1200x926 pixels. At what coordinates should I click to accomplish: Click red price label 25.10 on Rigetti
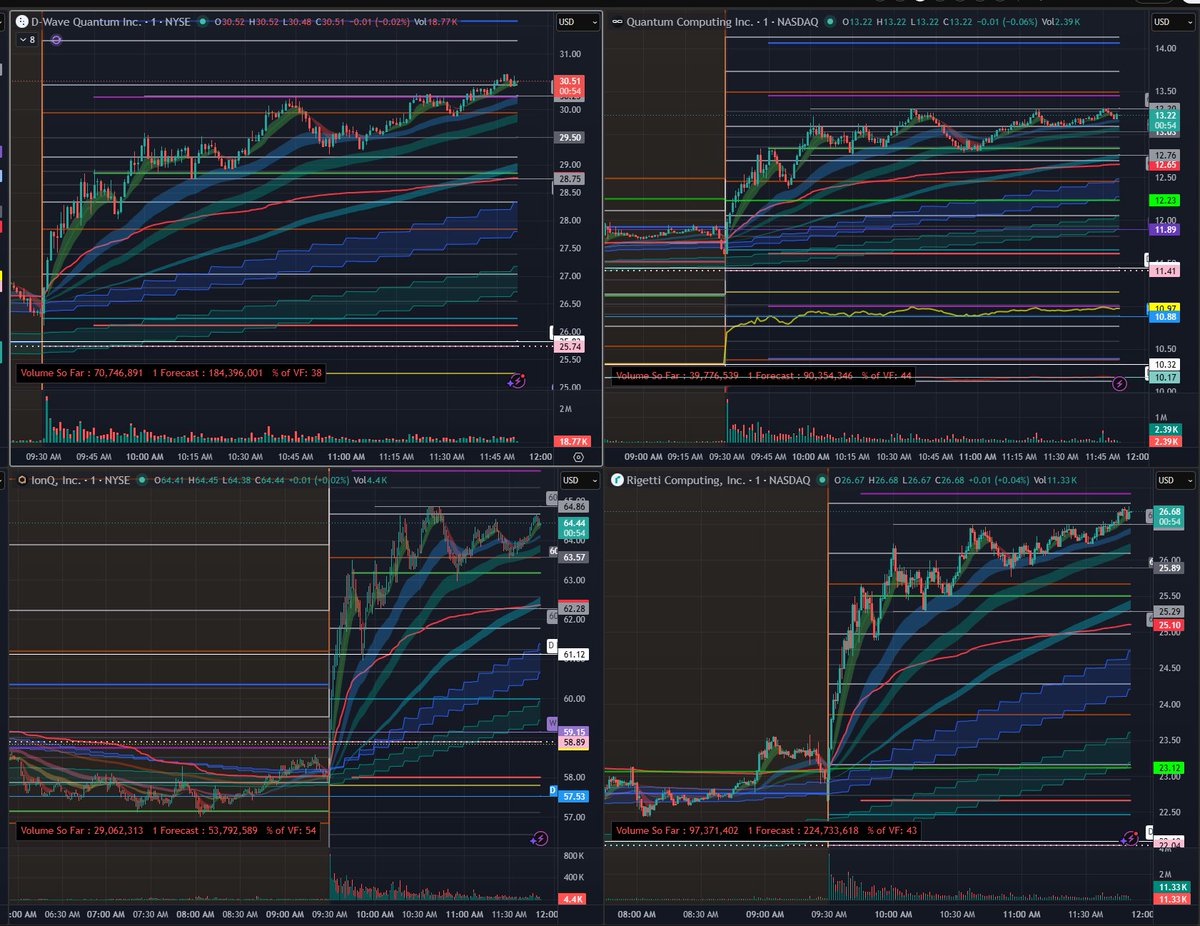coord(1171,625)
